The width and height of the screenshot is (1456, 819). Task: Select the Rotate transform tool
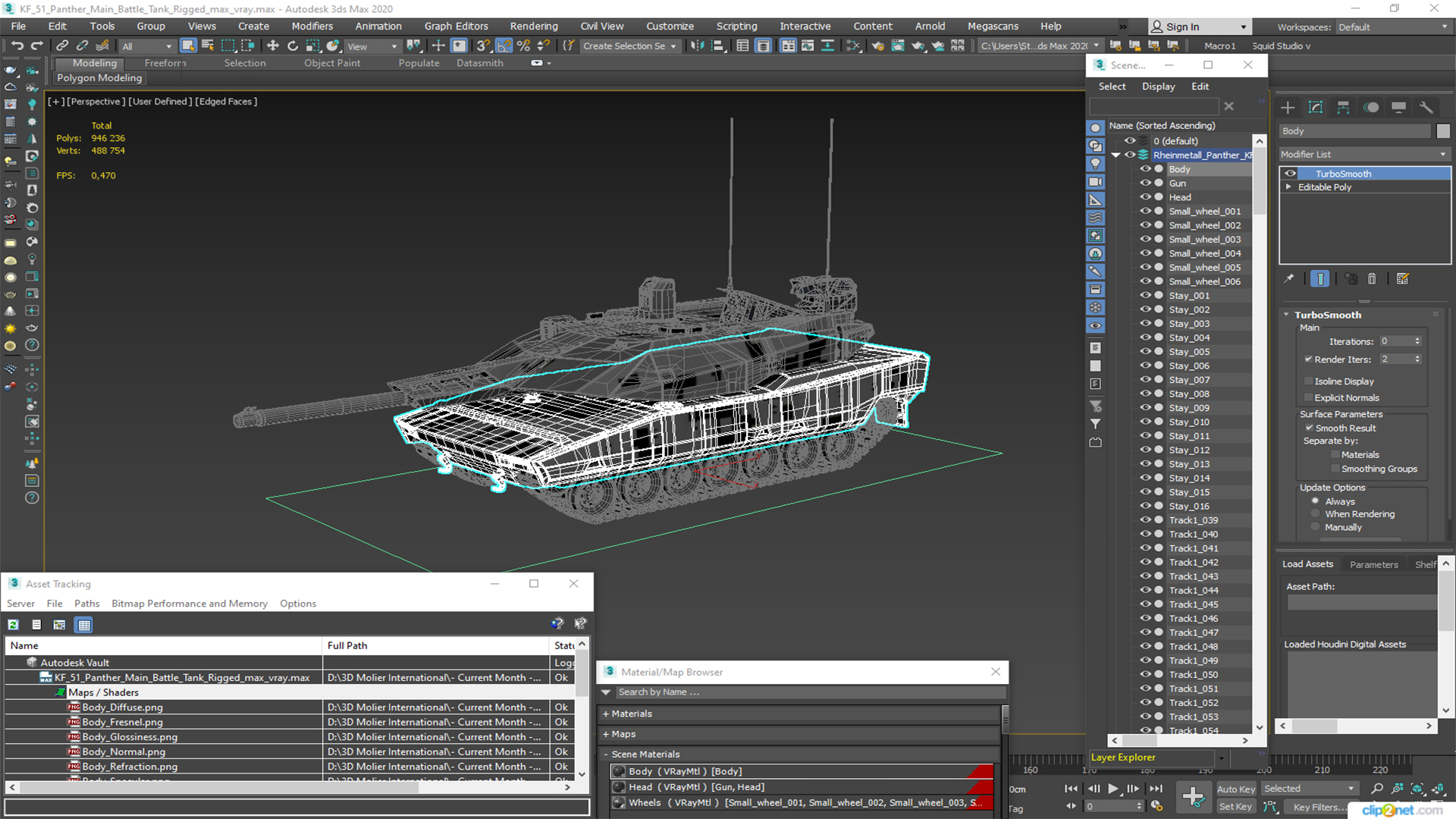[x=293, y=46]
